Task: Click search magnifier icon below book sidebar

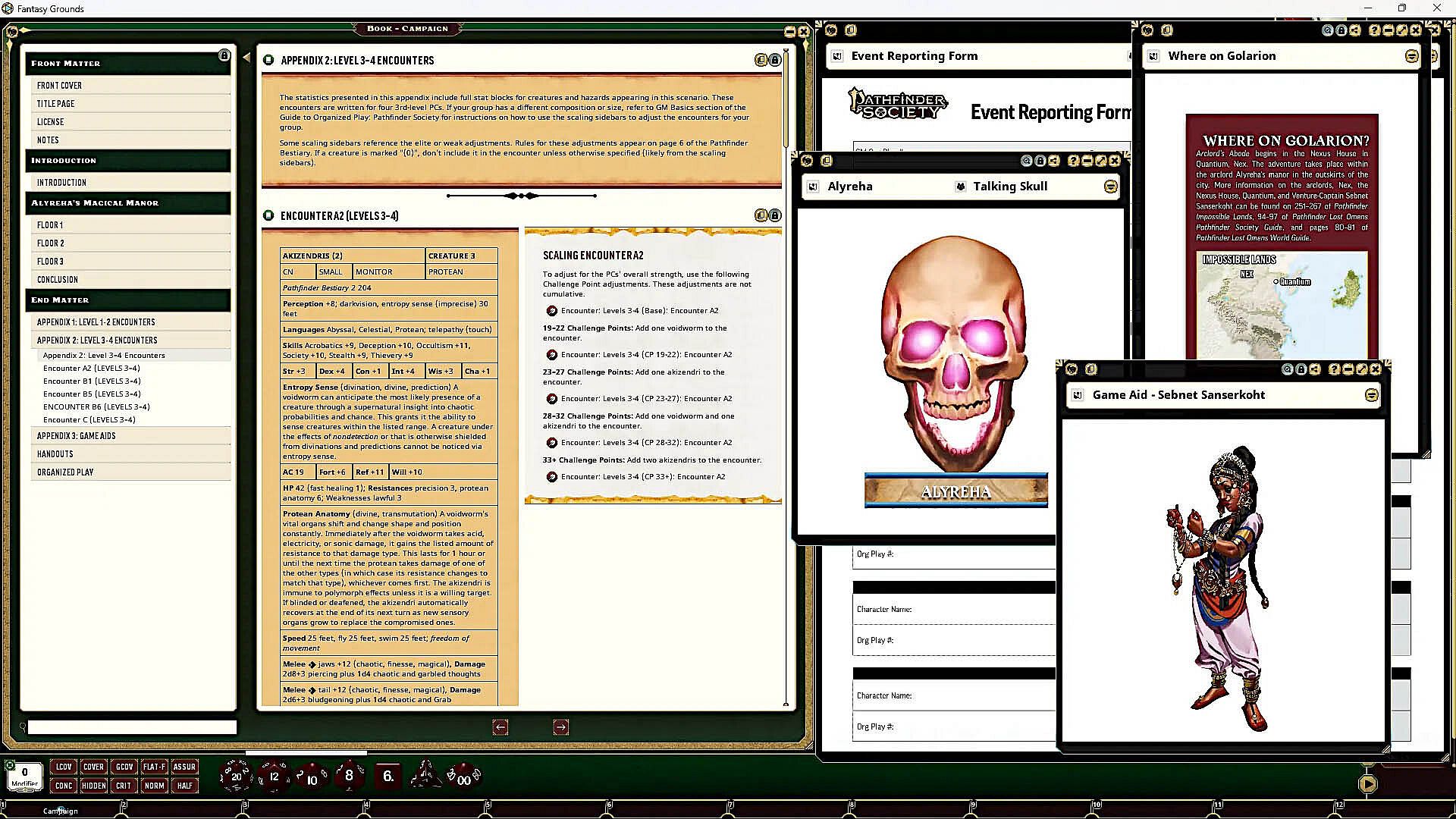Action: [x=23, y=727]
